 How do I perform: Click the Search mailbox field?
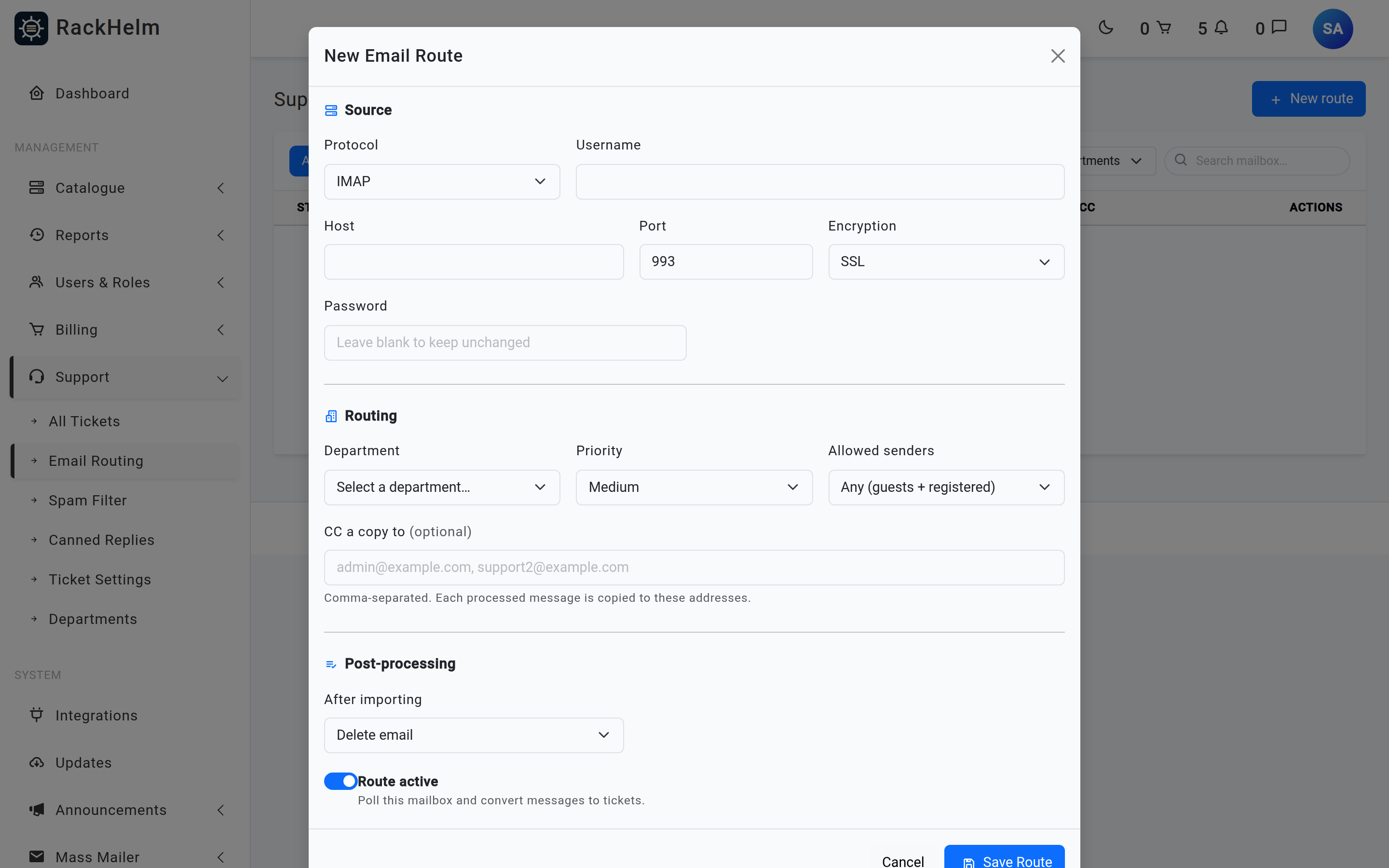click(1257, 161)
